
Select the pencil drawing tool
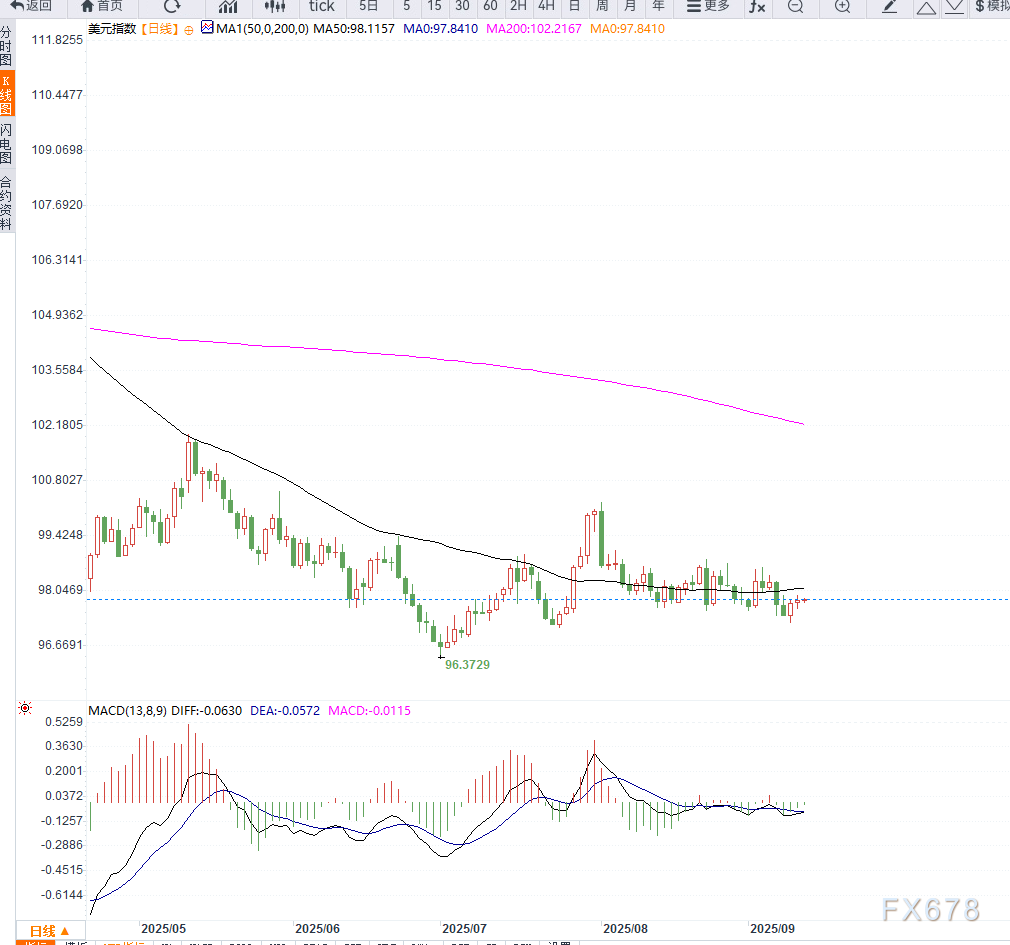click(x=889, y=6)
